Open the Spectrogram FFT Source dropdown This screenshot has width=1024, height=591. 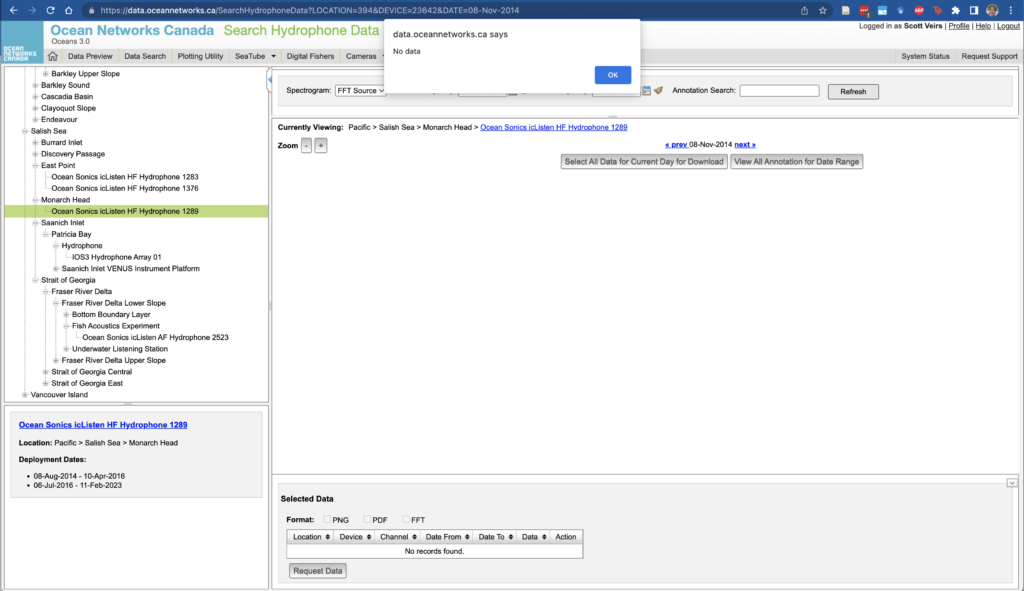click(360, 91)
